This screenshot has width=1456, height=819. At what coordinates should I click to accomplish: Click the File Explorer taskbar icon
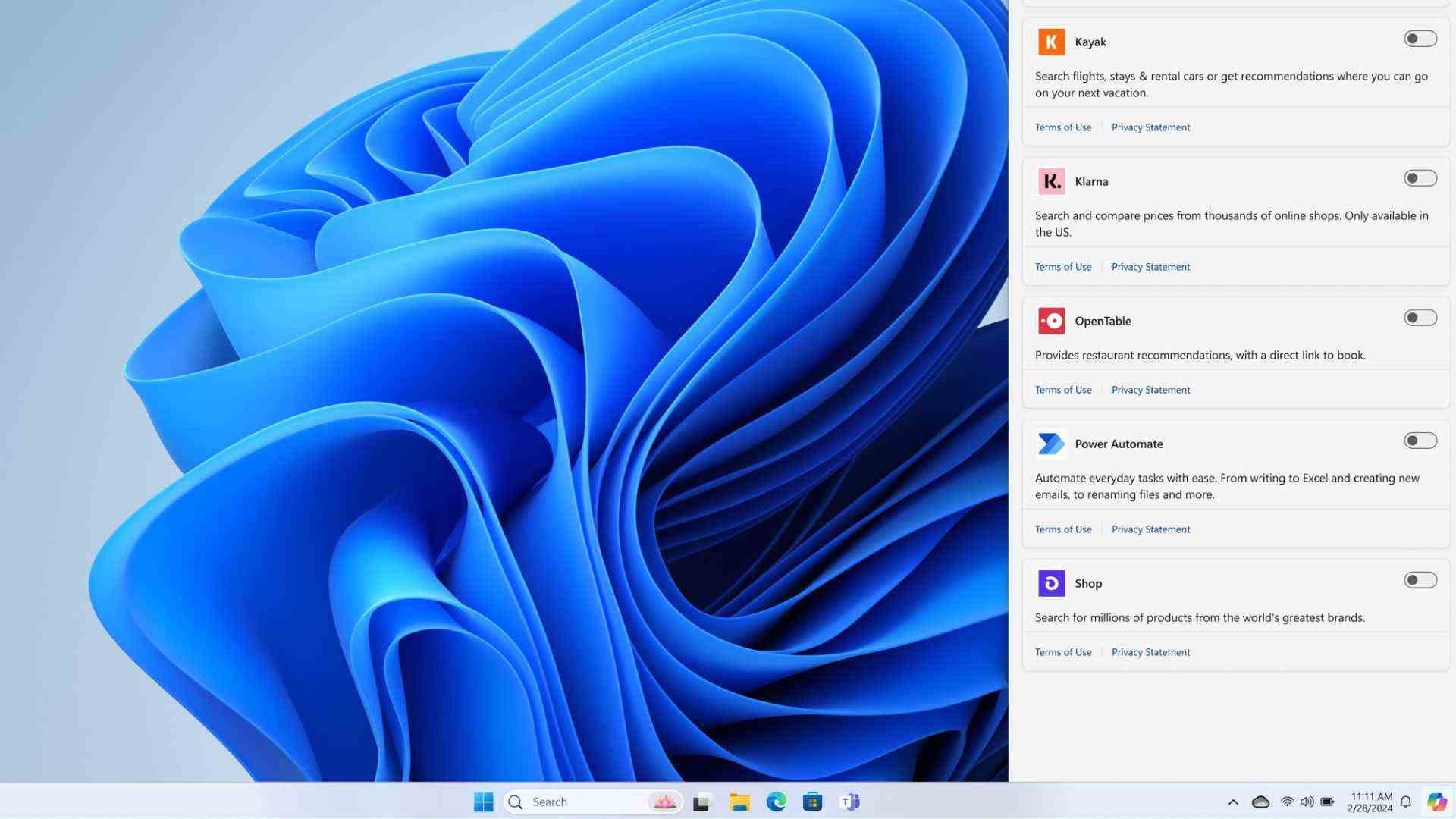[x=739, y=802]
